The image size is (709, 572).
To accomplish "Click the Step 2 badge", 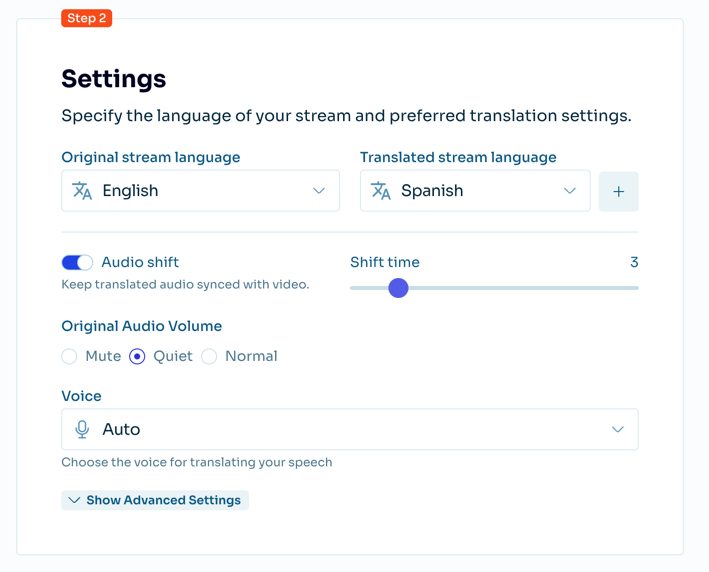I will (x=87, y=18).
